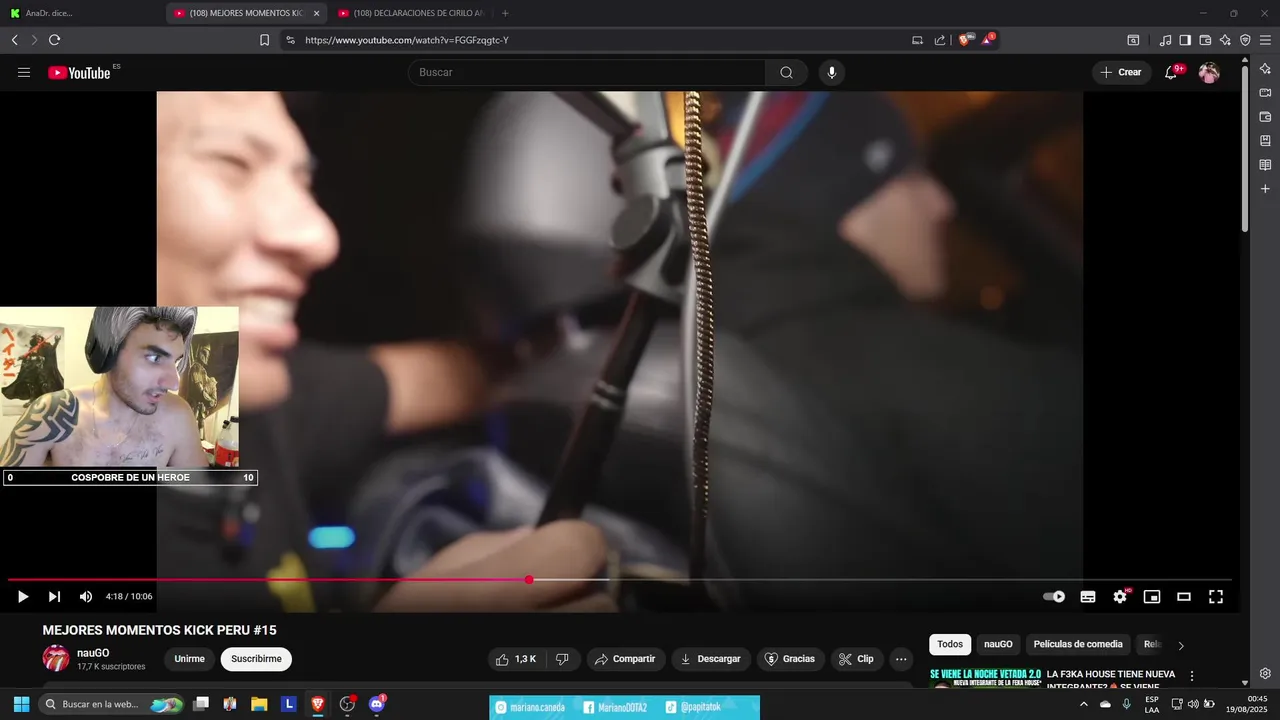Select the nauGO filter chip

[998, 645]
